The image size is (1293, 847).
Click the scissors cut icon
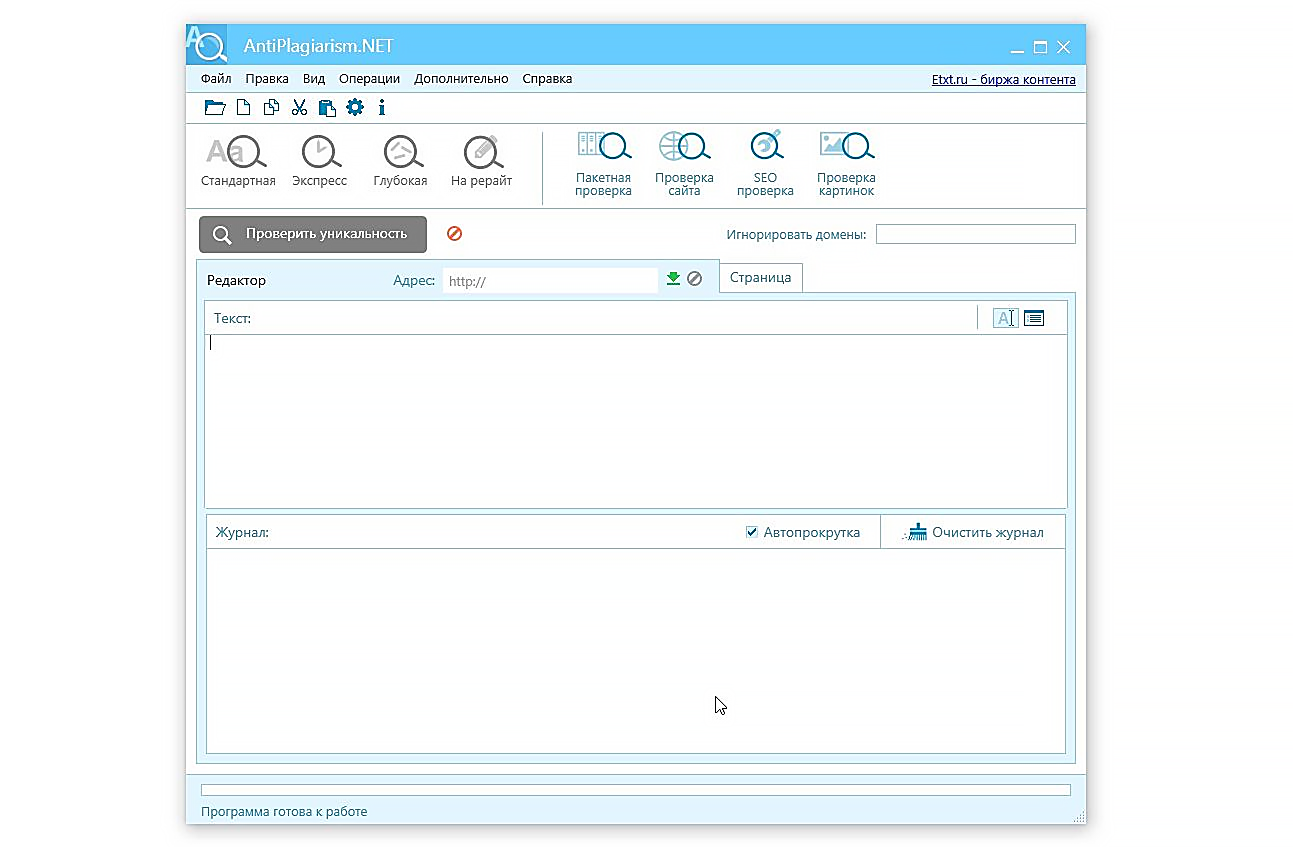(299, 108)
